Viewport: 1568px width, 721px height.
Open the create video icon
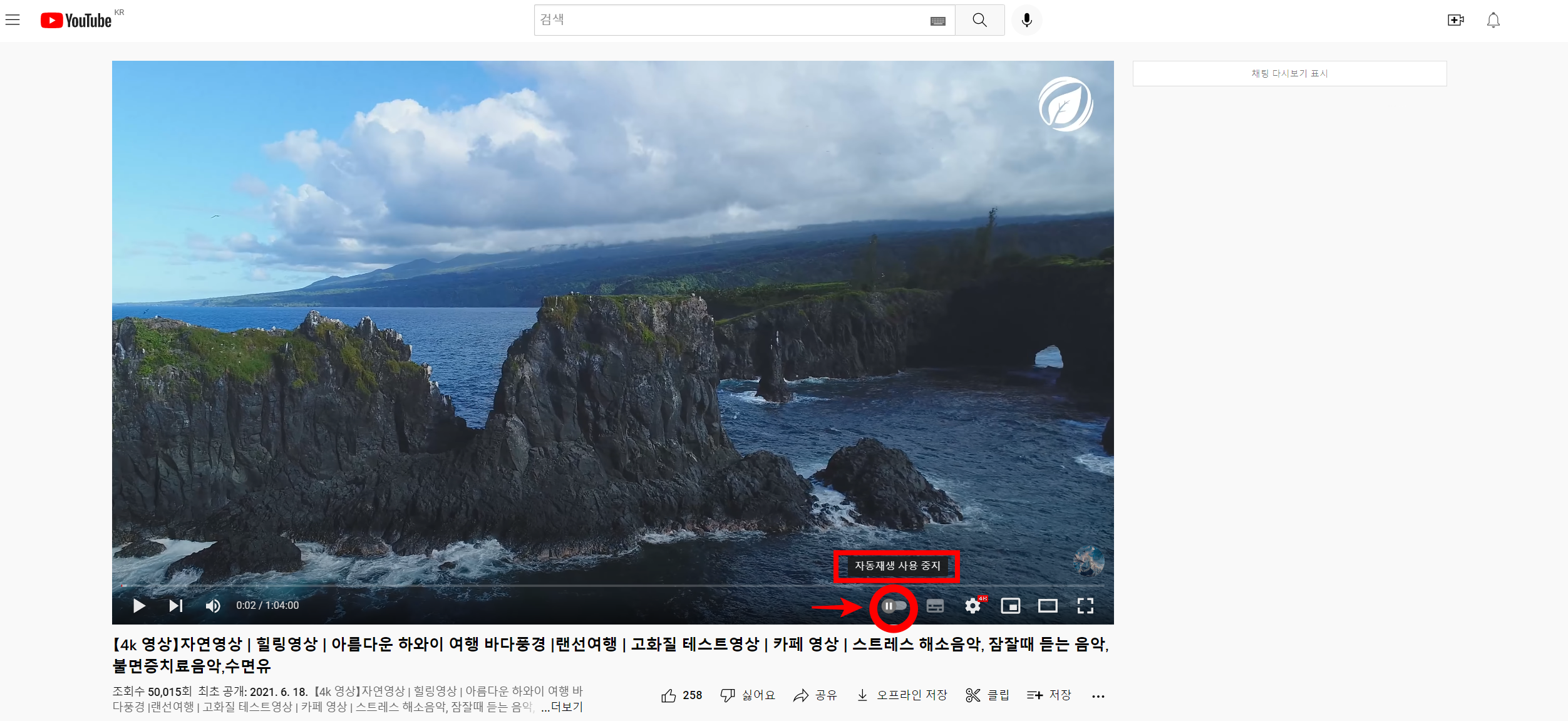(1455, 20)
